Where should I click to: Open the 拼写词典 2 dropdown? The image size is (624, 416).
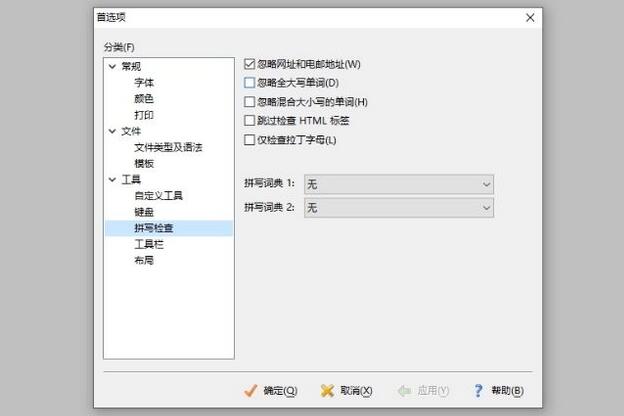click(x=399, y=208)
